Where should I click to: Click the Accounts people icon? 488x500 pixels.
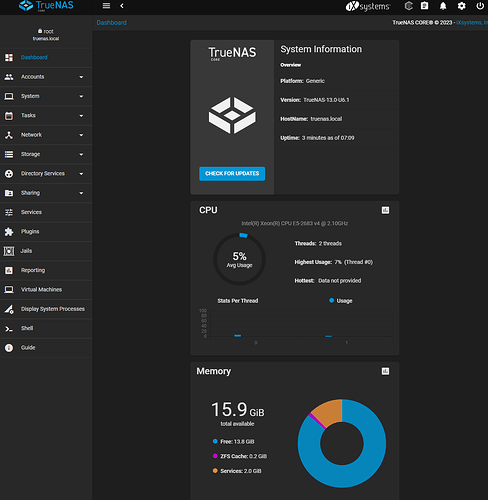click(9, 77)
